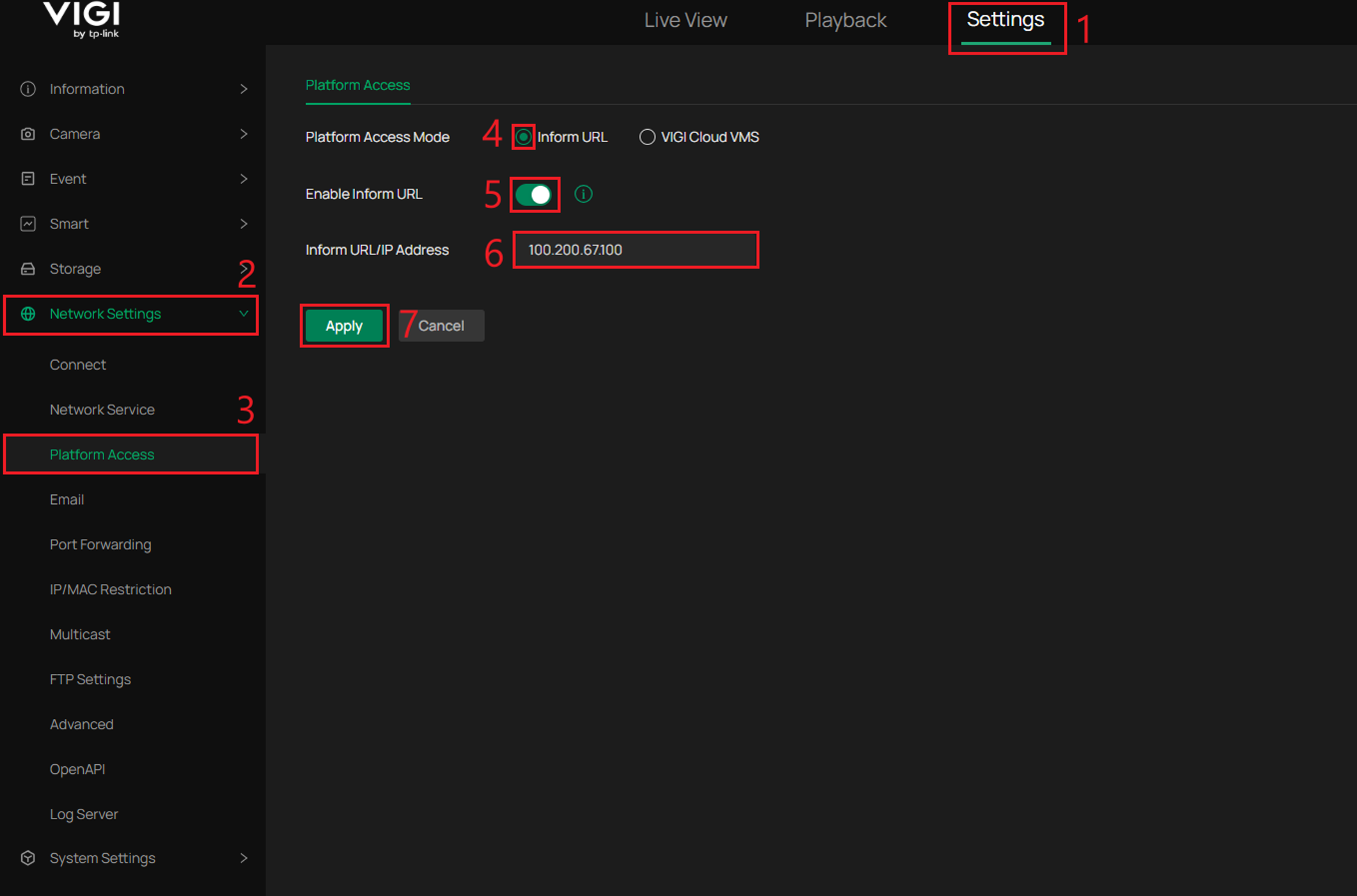
Task: Click the Smart menu label
Action: pyautogui.click(x=69, y=224)
